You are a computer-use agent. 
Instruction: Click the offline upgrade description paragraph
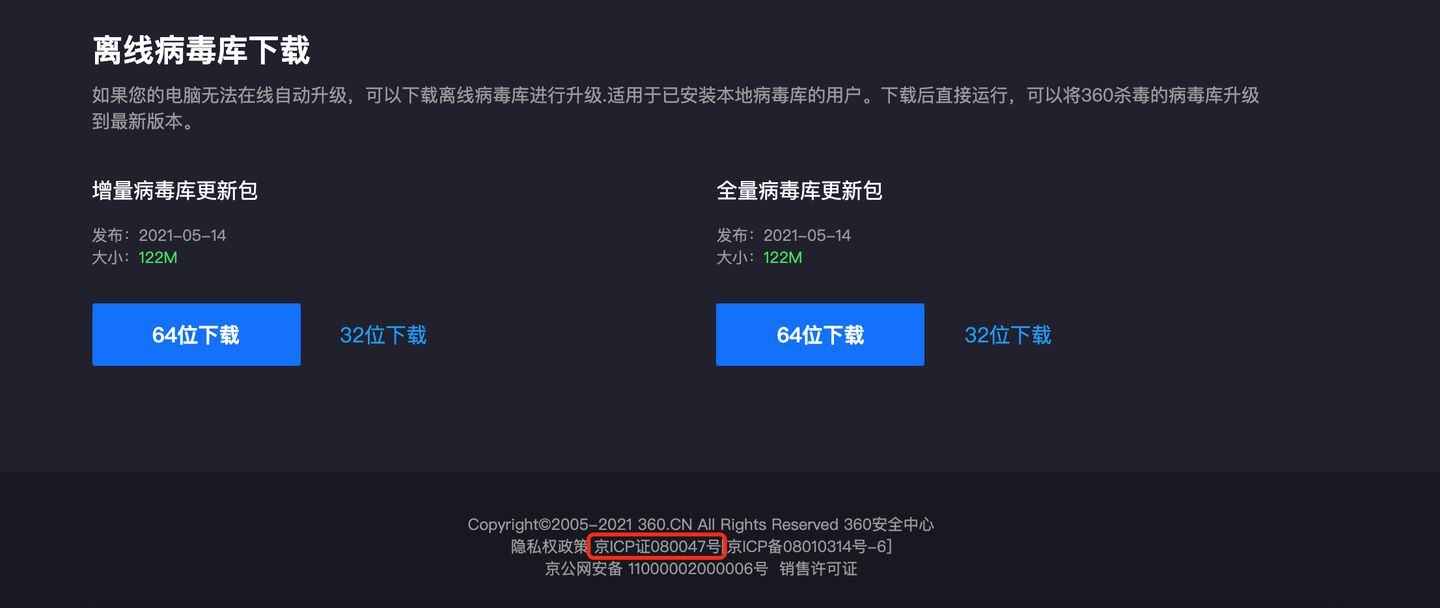pyautogui.click(x=676, y=108)
